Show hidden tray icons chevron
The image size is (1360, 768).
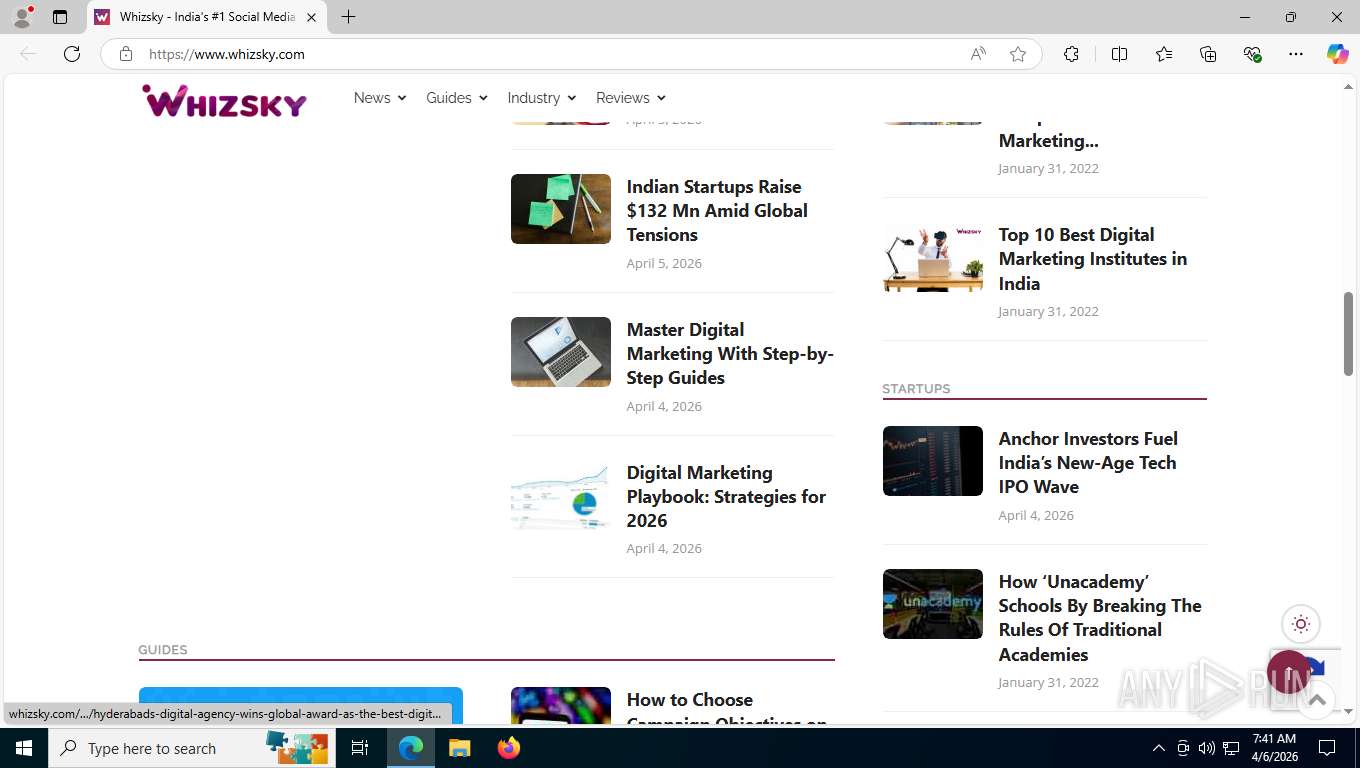[1158, 748]
